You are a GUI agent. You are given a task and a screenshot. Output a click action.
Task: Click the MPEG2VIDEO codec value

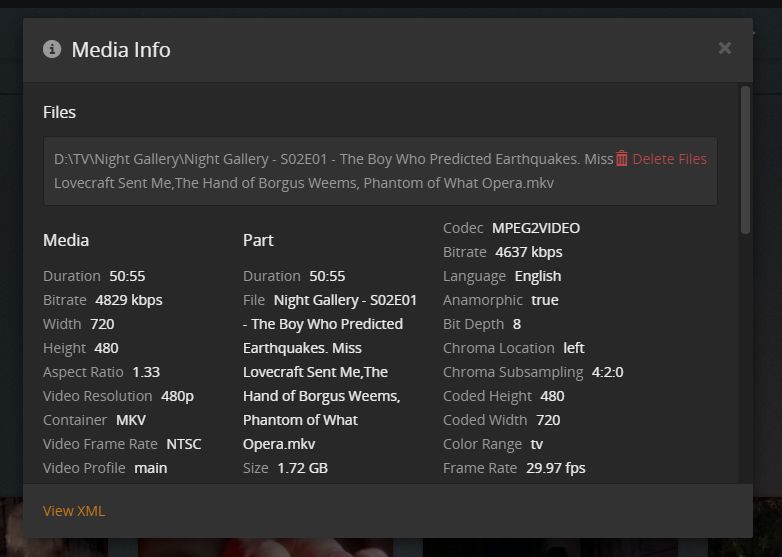click(x=536, y=228)
